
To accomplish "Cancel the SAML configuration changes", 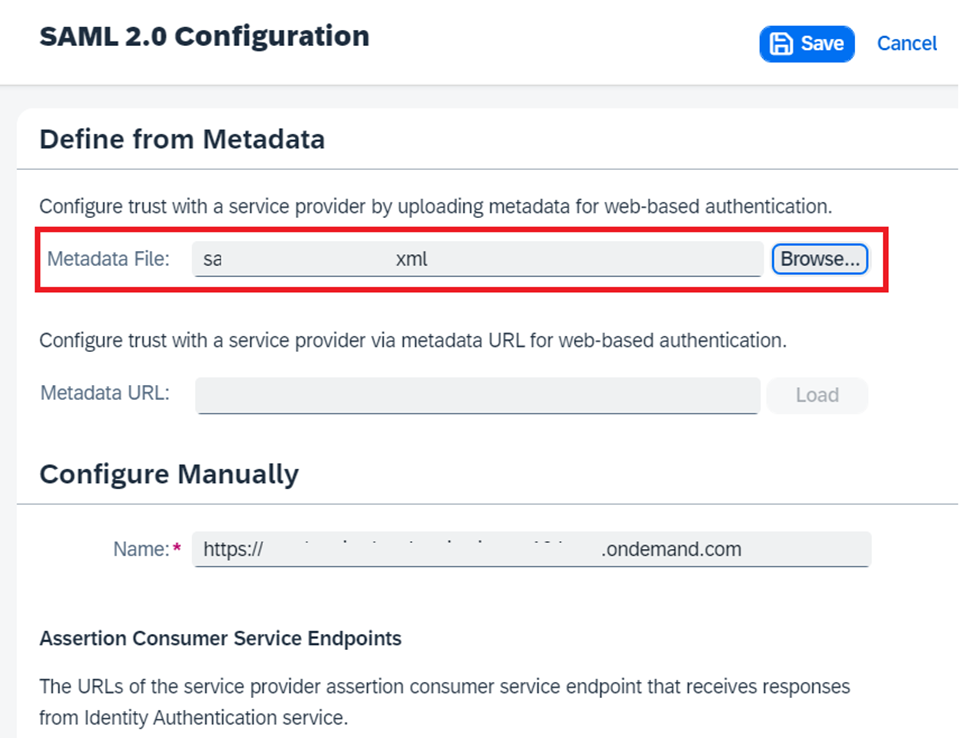I will [x=907, y=44].
